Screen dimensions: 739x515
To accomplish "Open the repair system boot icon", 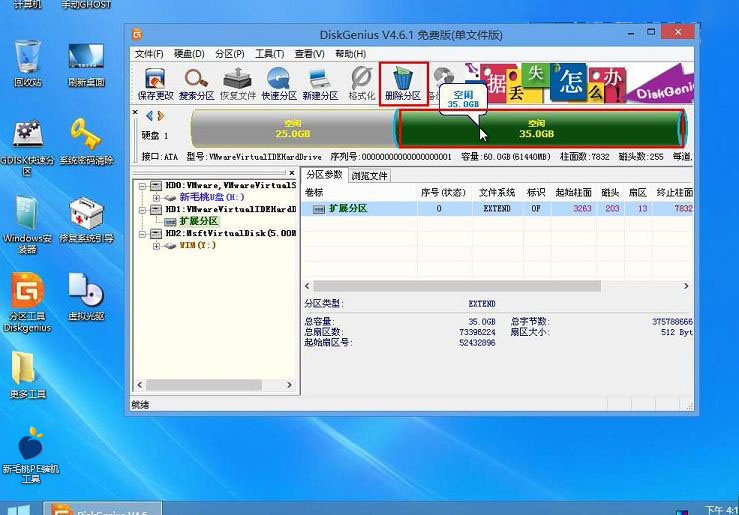I will (x=86, y=220).
